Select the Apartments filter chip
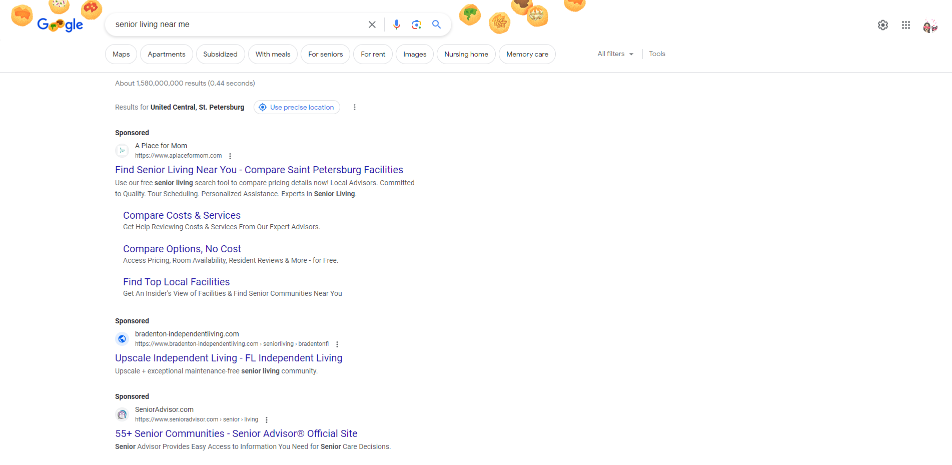 coord(166,55)
